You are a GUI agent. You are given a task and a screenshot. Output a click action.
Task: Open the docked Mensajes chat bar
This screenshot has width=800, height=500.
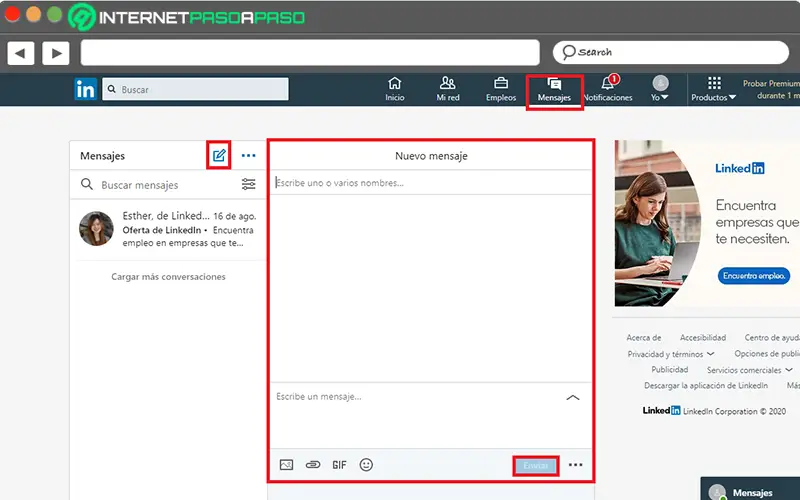click(x=750, y=491)
